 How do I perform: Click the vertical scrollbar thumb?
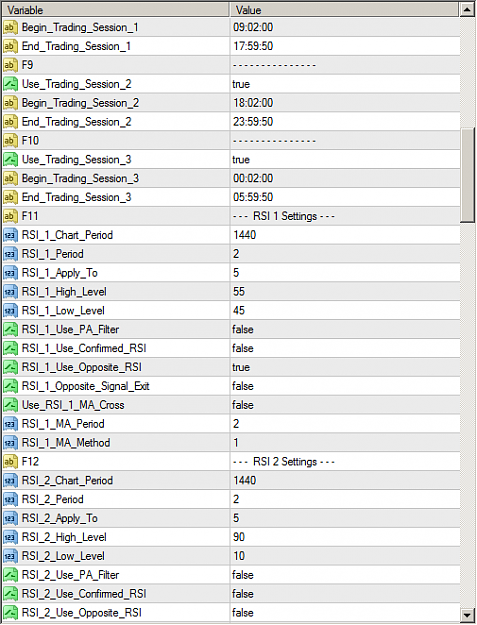click(x=467, y=175)
